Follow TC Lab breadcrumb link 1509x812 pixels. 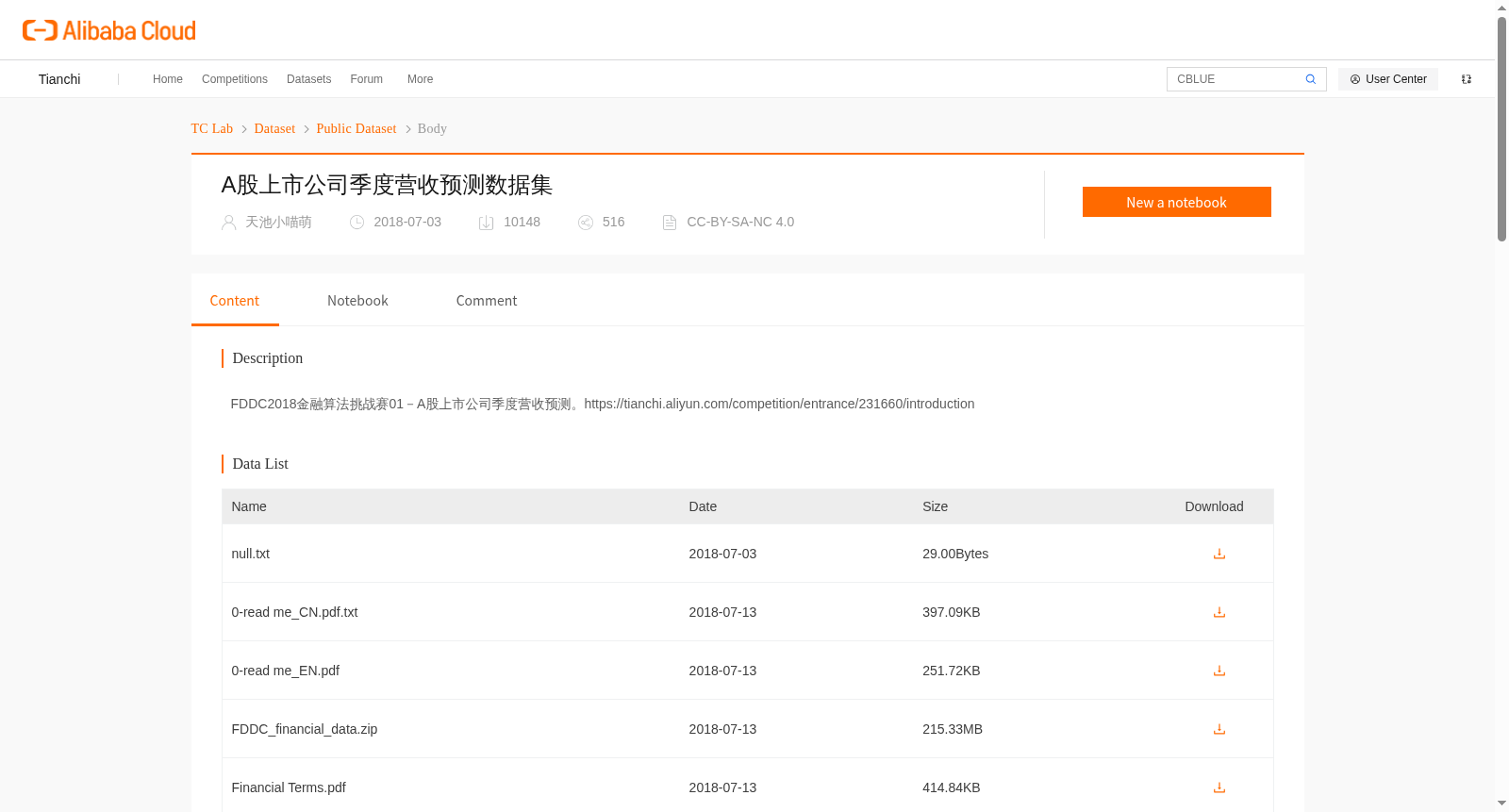[212, 128]
